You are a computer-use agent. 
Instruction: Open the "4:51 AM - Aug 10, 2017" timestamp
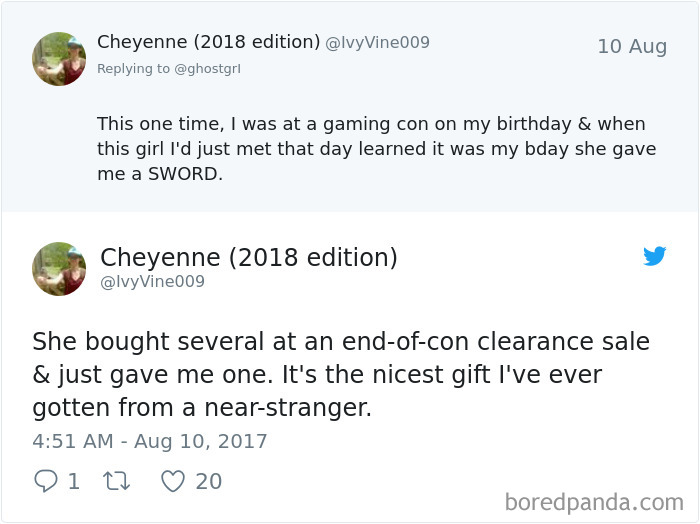coord(150,441)
